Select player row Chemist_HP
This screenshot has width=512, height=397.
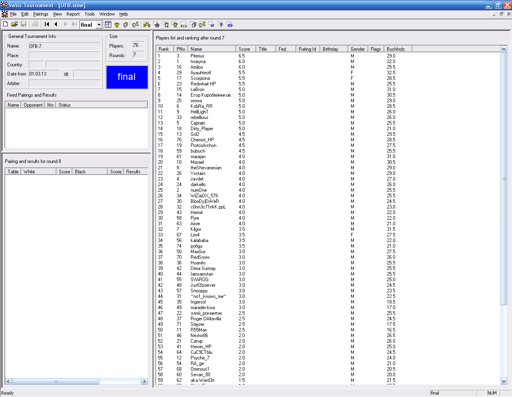click(328, 140)
